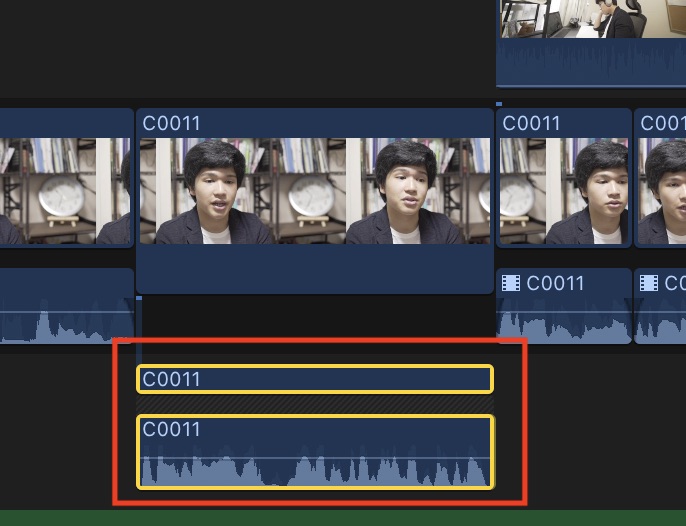This screenshot has width=686, height=526.
Task: Select the thin yellow-outlined C0011 clip
Action: (x=315, y=379)
